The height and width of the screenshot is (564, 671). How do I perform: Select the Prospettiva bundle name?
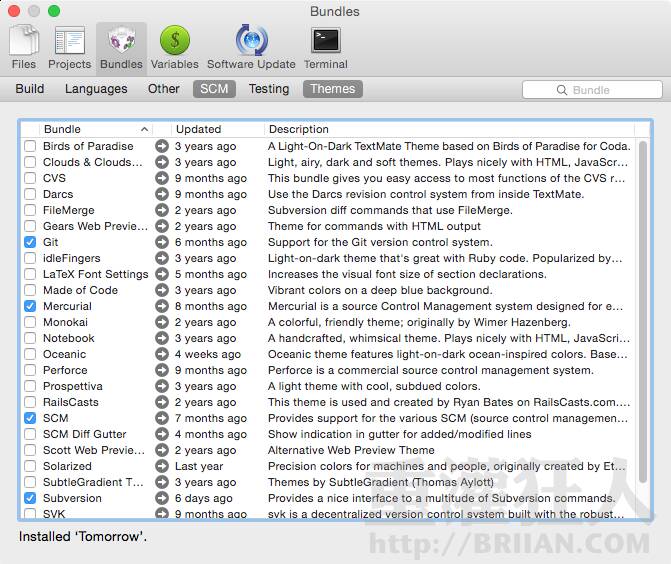click(73, 386)
